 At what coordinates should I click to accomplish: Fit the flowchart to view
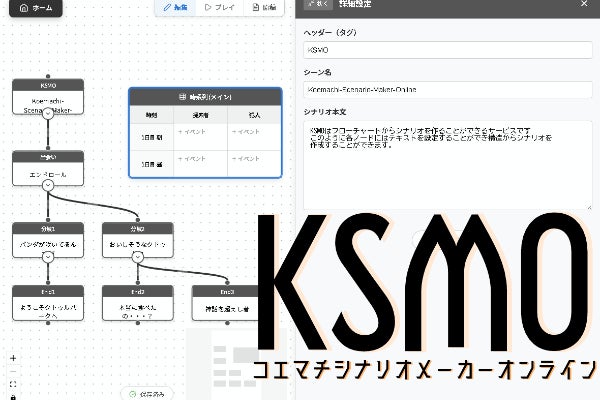click(13, 384)
